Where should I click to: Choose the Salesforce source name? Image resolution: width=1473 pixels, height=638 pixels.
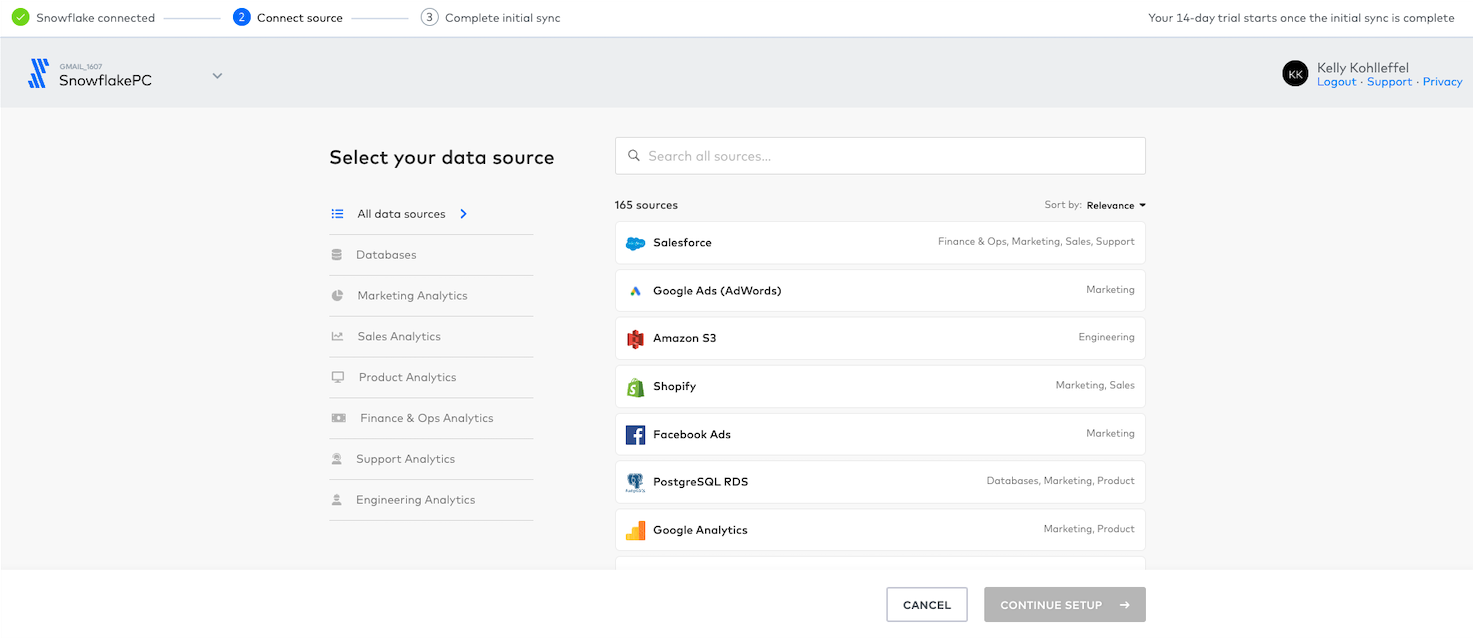point(682,243)
